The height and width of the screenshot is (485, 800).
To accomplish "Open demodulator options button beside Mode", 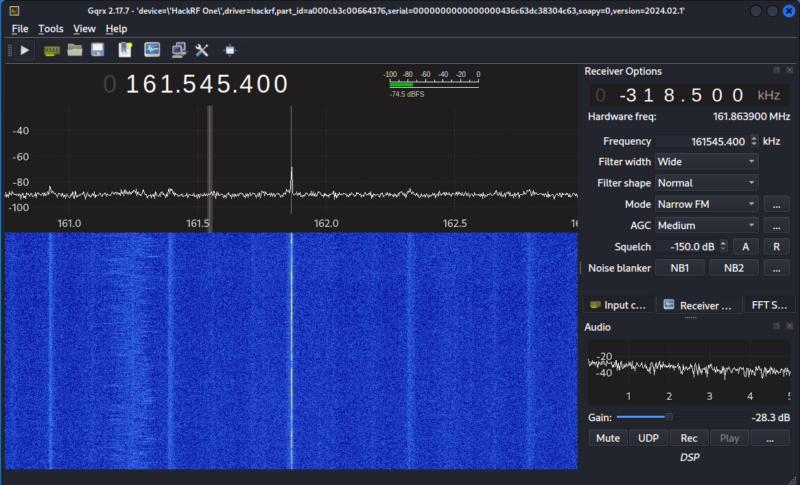I will [776, 204].
